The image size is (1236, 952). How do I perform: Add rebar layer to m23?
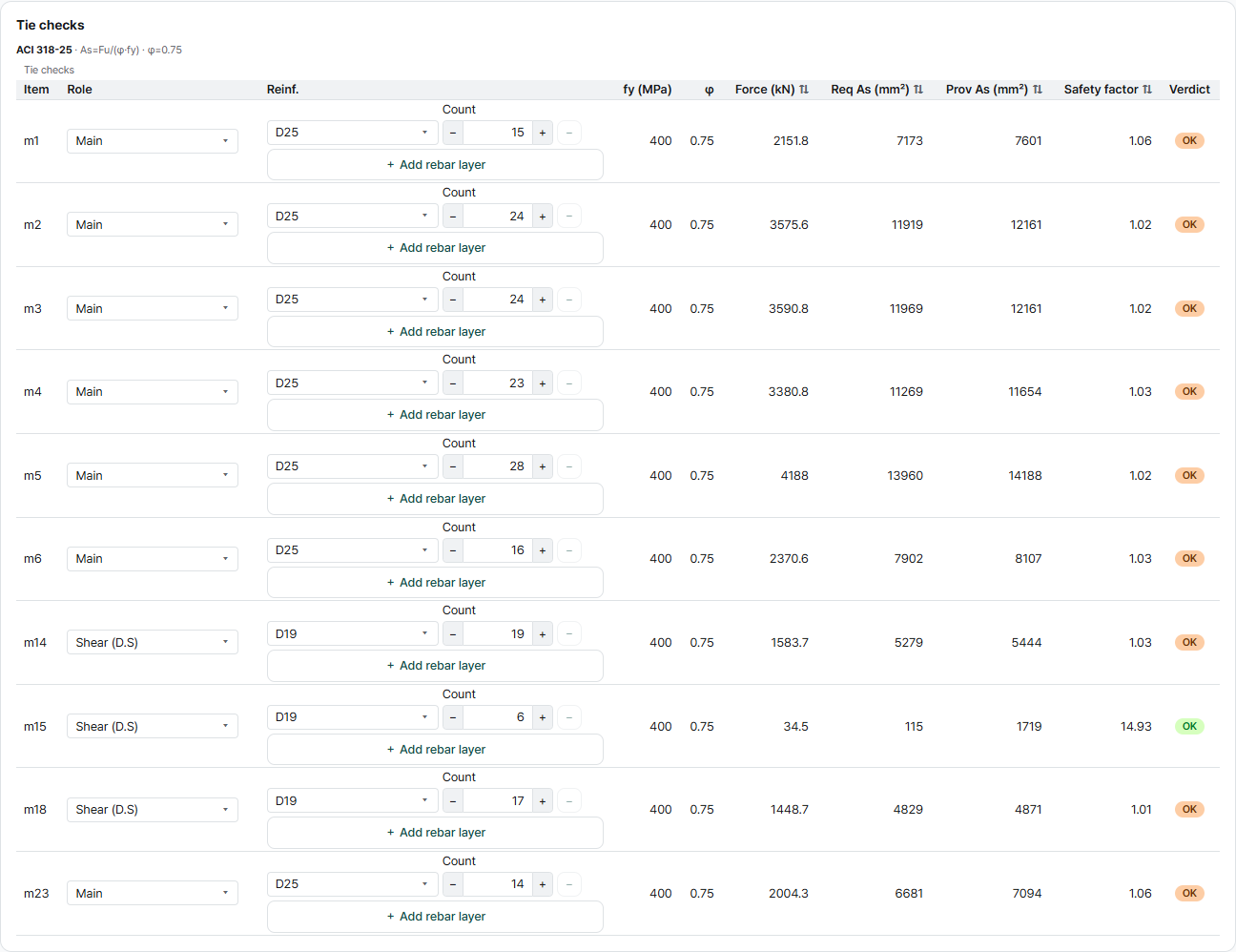[x=435, y=917]
